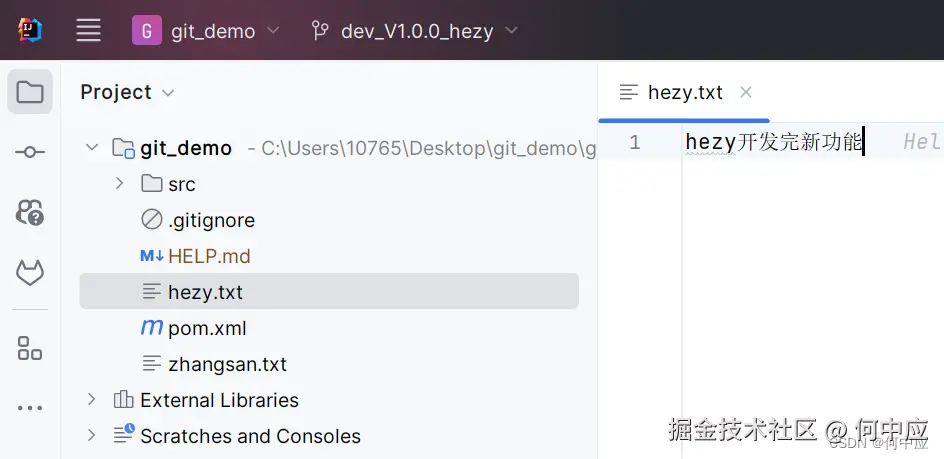Viewport: 944px width, 459px height.
Task: Select the hezy.txt editor tab
Action: [684, 92]
